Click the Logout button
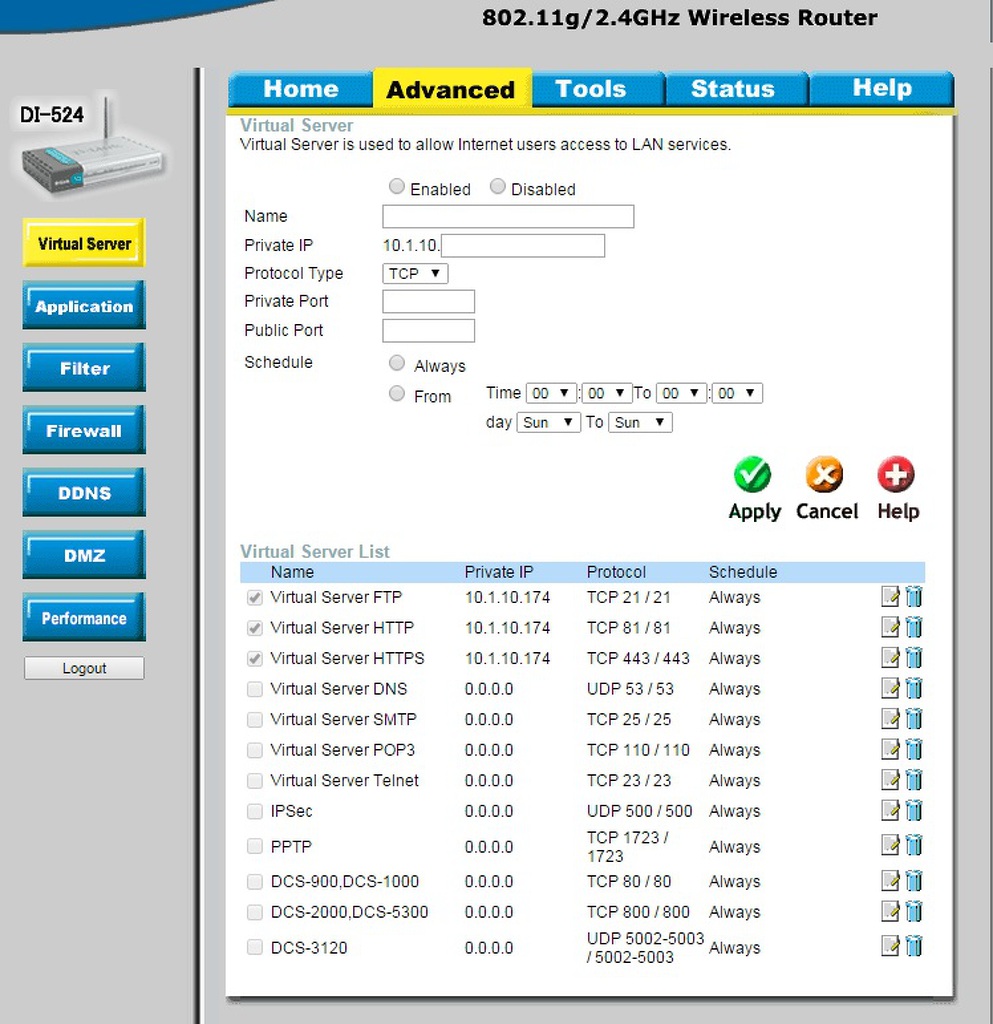This screenshot has width=993, height=1024. click(x=84, y=668)
